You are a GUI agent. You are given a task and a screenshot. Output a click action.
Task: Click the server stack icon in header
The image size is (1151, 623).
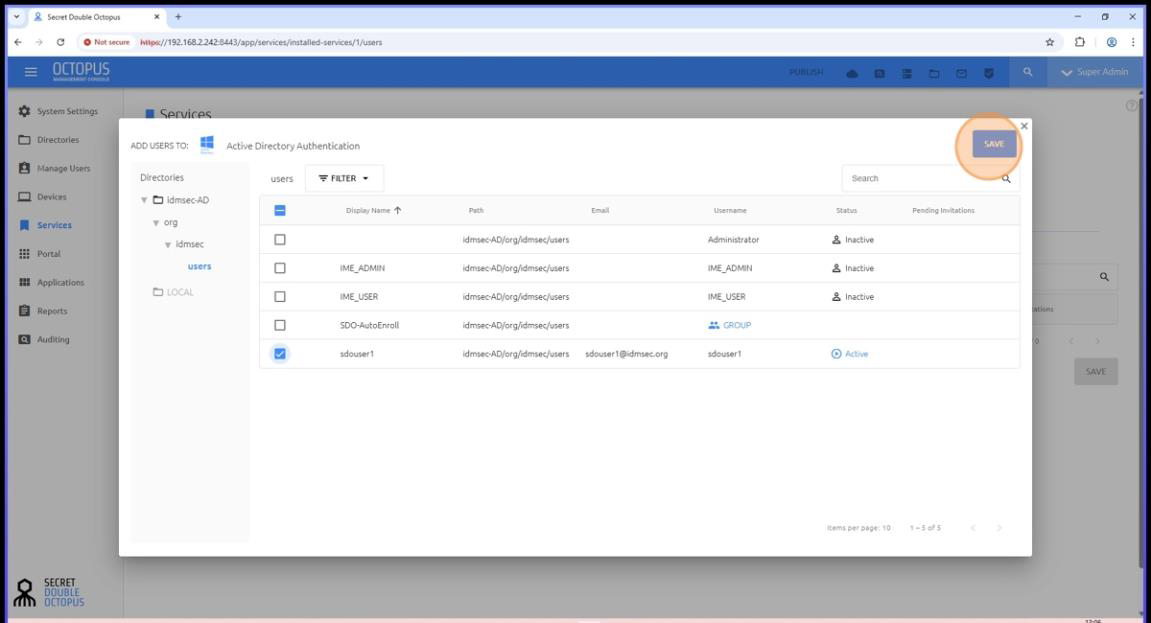tap(907, 73)
